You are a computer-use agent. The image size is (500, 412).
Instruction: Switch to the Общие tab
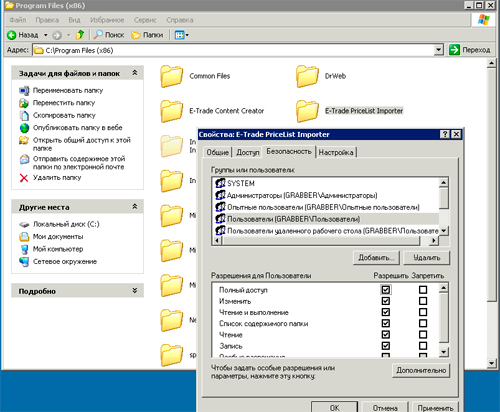(218, 152)
